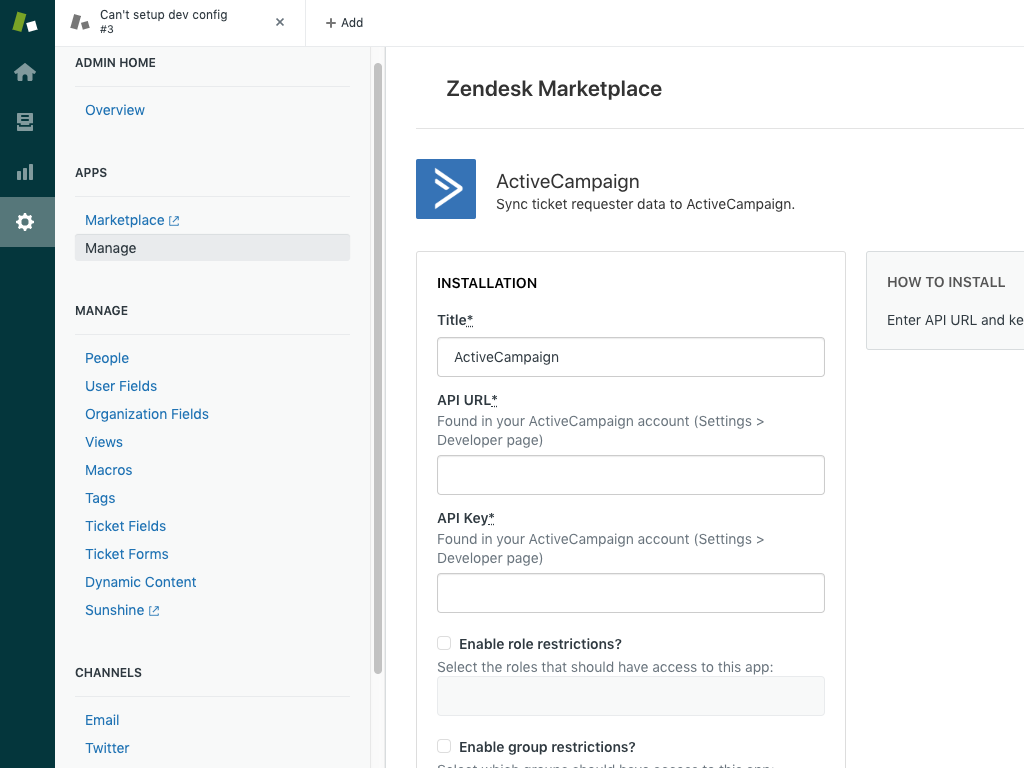Open the Views inbox icon

coord(26,122)
